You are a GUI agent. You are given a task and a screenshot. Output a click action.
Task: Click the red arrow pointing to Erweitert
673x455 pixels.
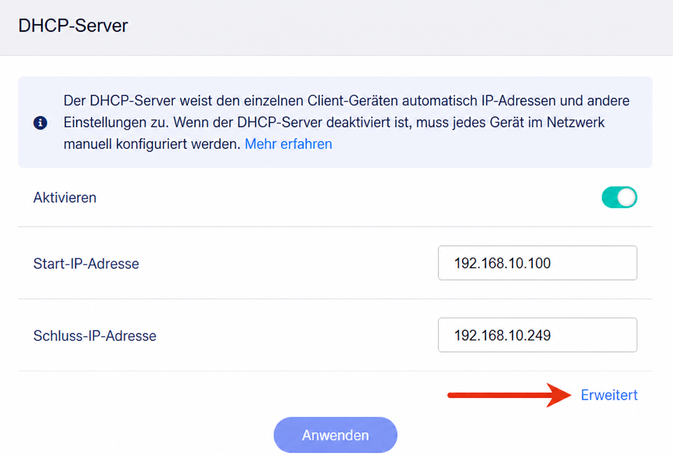point(509,395)
